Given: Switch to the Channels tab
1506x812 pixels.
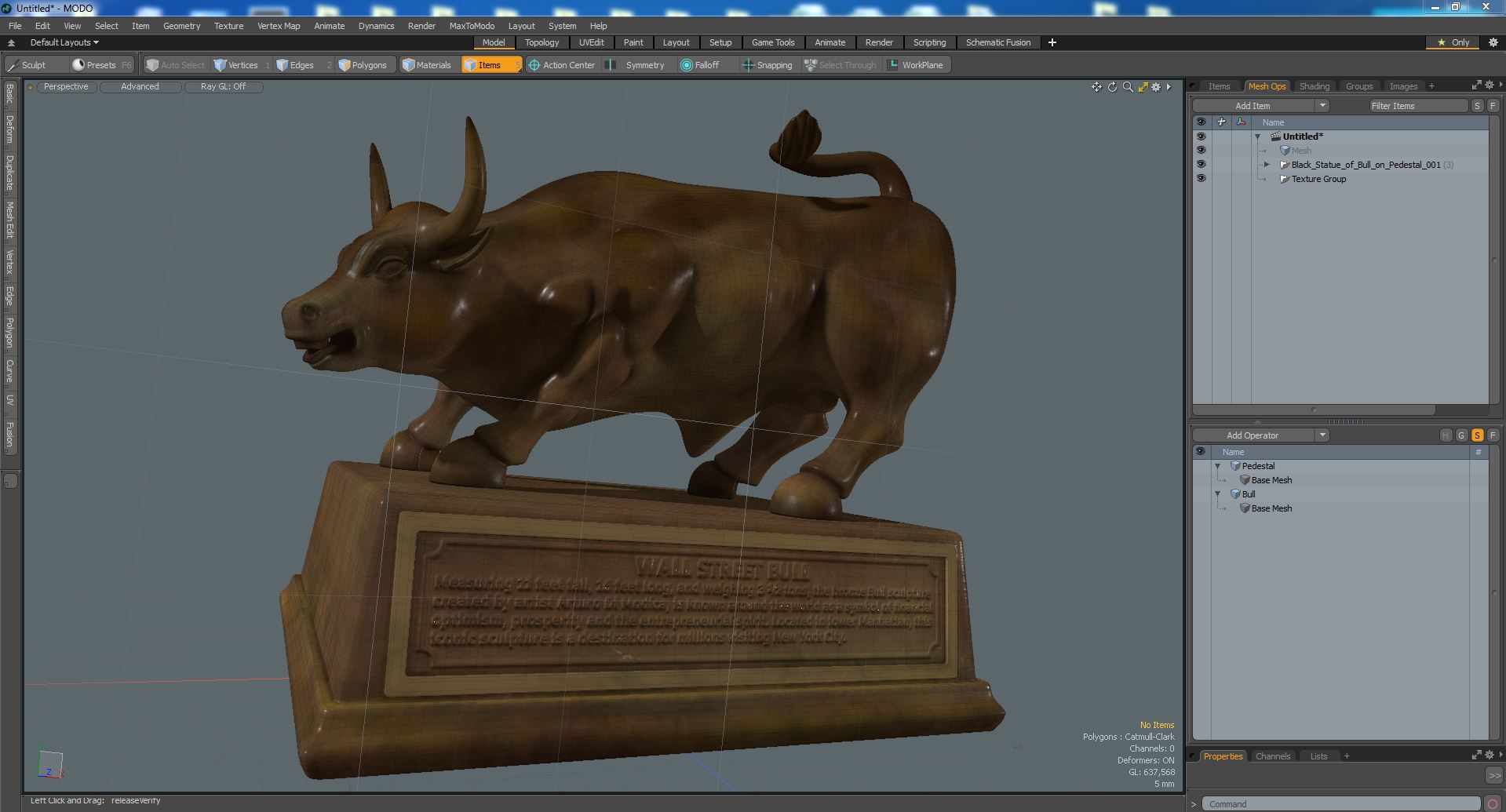Looking at the screenshot, I should [x=1272, y=756].
